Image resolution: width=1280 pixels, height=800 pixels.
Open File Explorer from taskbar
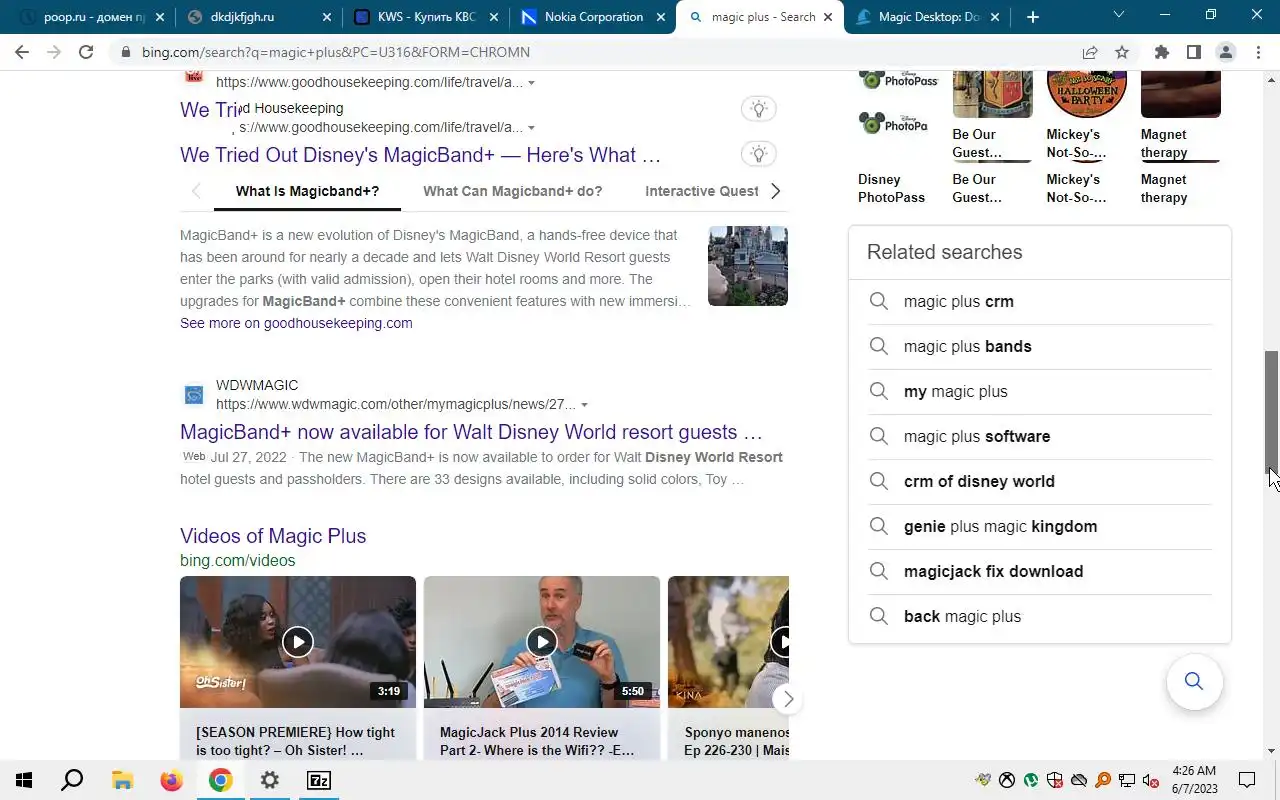(122, 780)
